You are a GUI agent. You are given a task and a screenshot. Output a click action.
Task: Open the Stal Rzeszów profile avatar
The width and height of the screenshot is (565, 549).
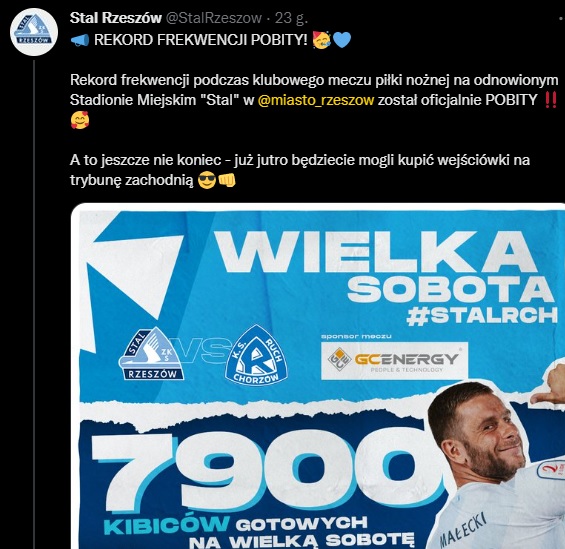[34, 32]
